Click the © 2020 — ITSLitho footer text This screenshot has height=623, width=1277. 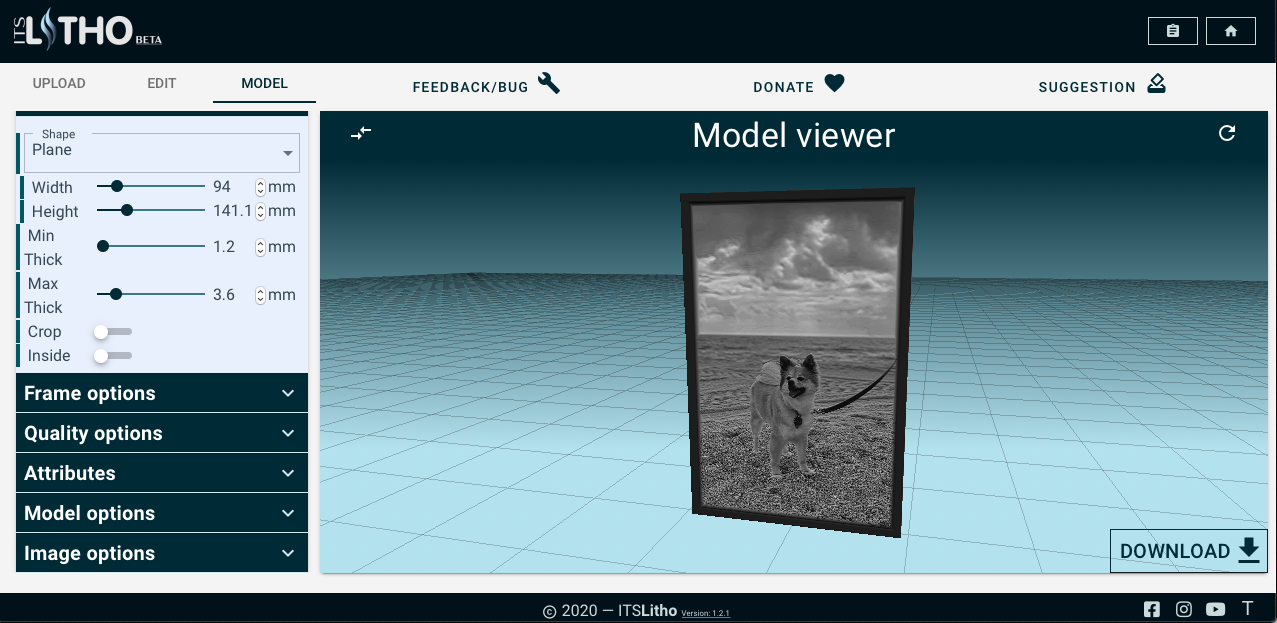point(610,610)
